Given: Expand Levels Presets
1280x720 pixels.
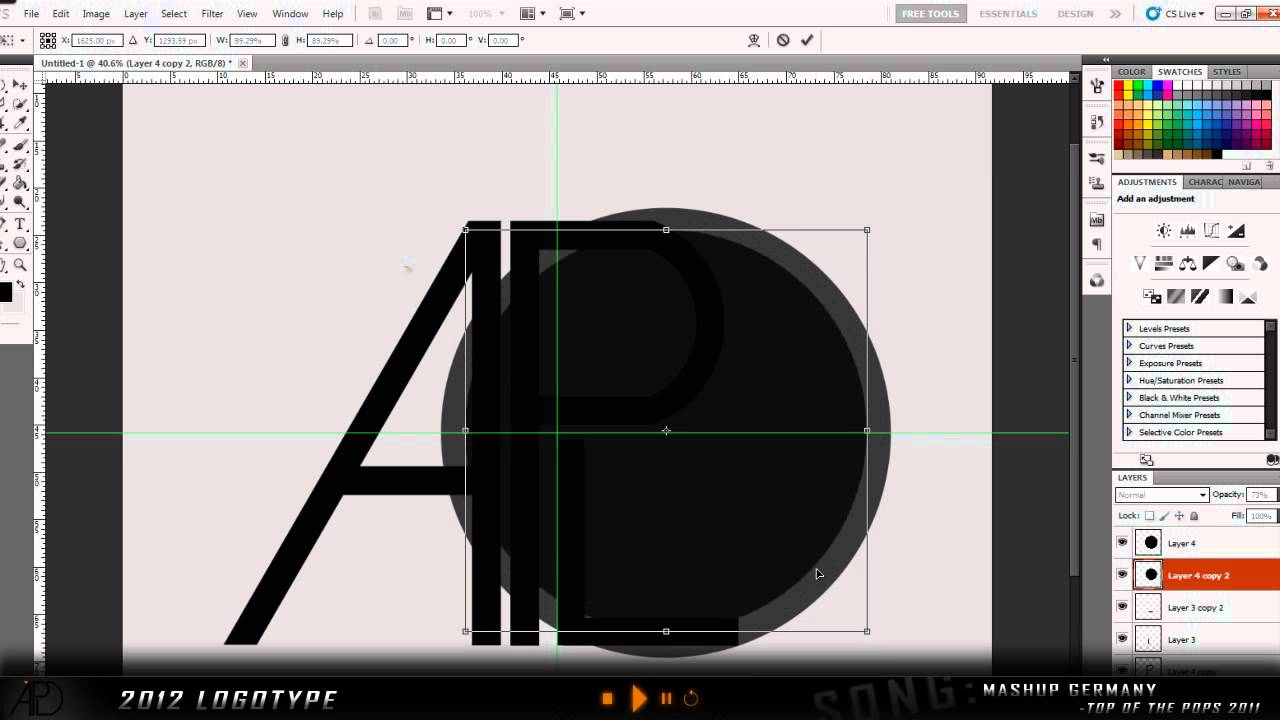Looking at the screenshot, I should [x=1129, y=328].
